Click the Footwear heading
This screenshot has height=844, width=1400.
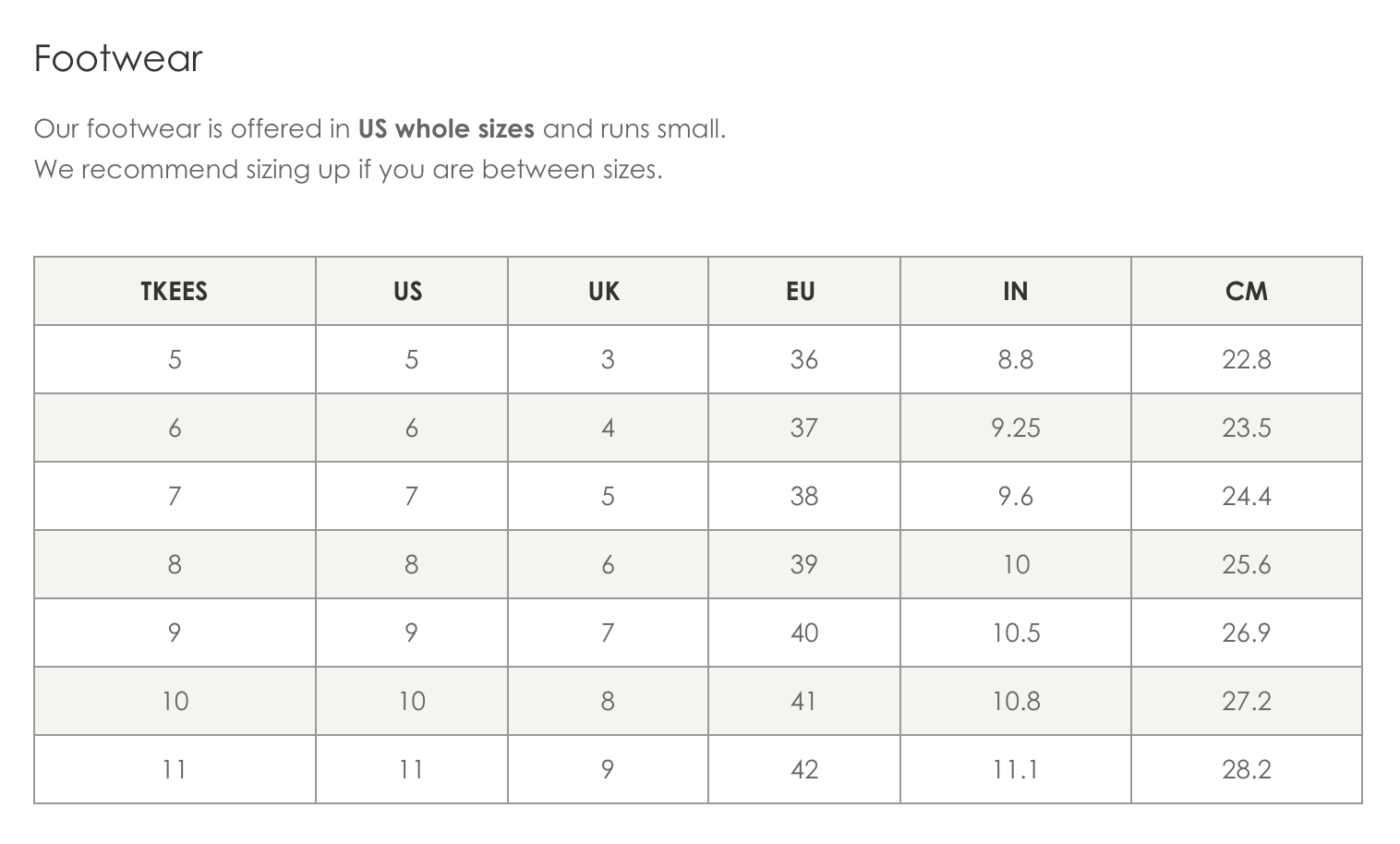click(x=118, y=58)
